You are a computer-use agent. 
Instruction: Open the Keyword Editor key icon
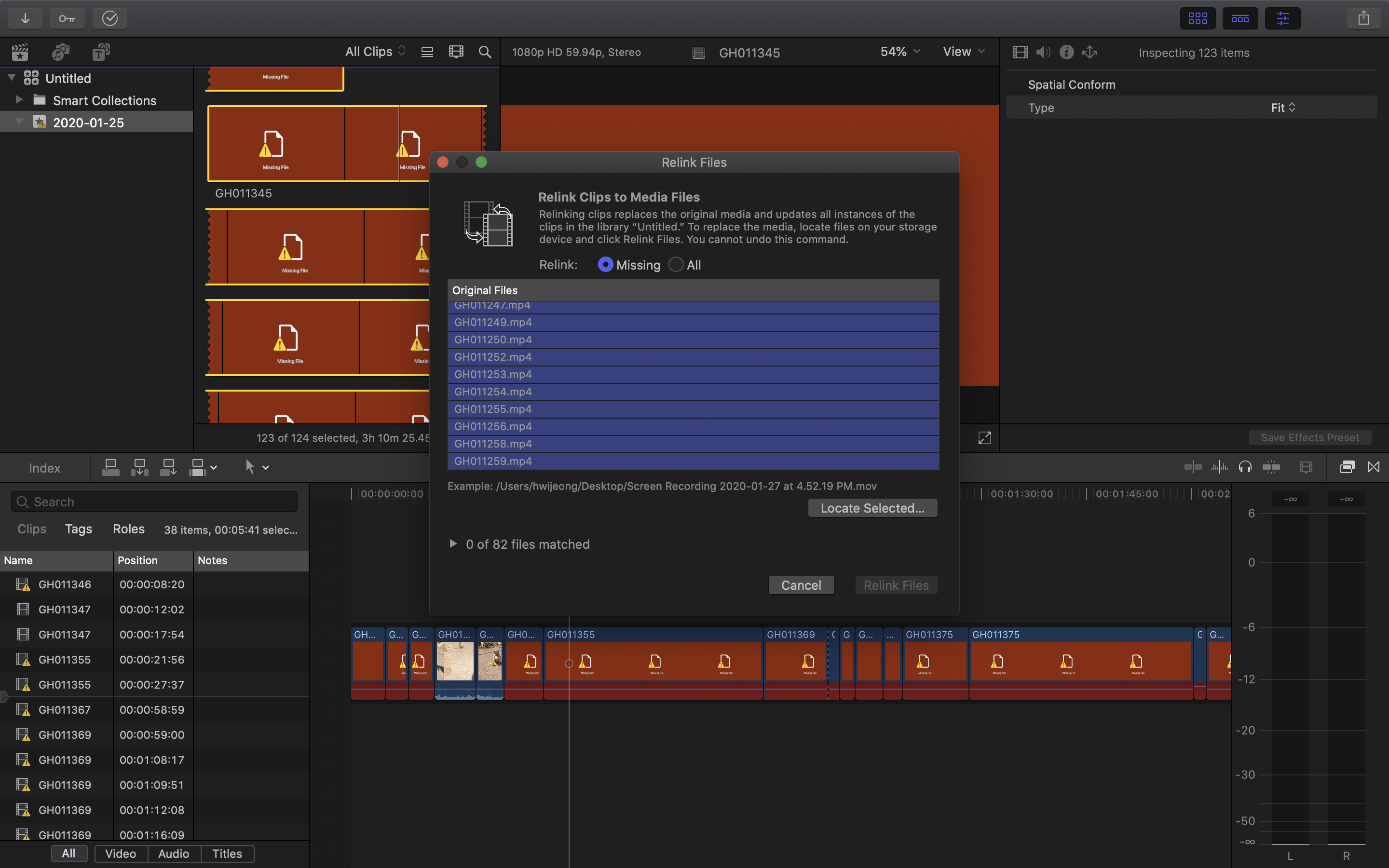coord(67,18)
